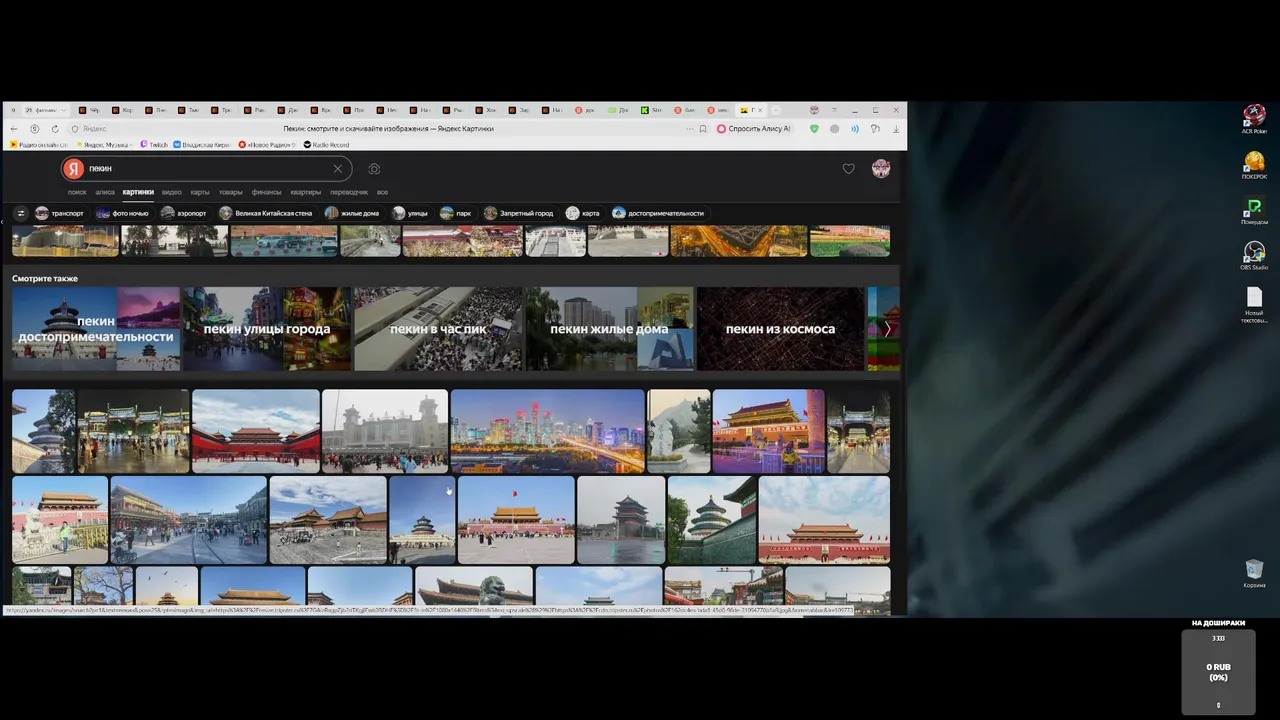Viewport: 1280px width, 720px height.
Task: Filter by достопримечательности chip
Action: 658,213
